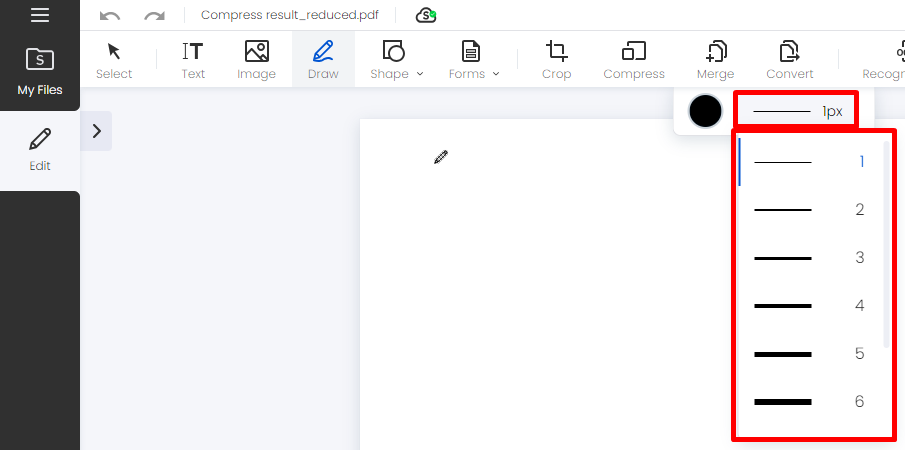
Task: Select line thickness 1
Action: pos(810,162)
